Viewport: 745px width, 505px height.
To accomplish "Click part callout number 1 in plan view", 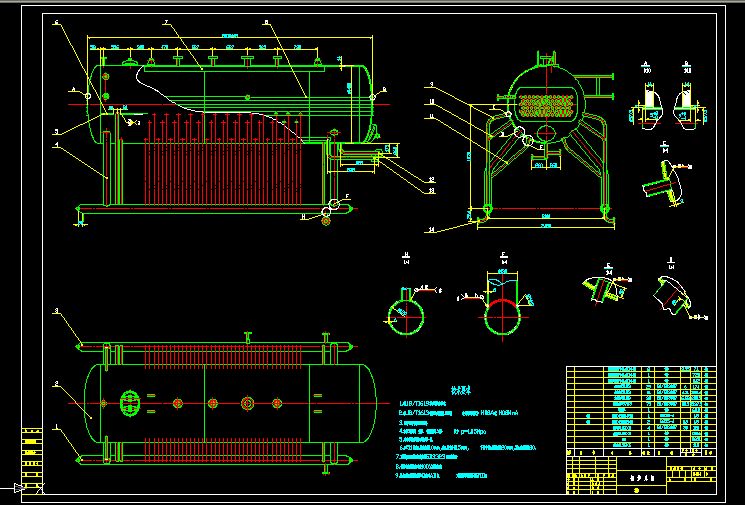I will pos(58,427).
